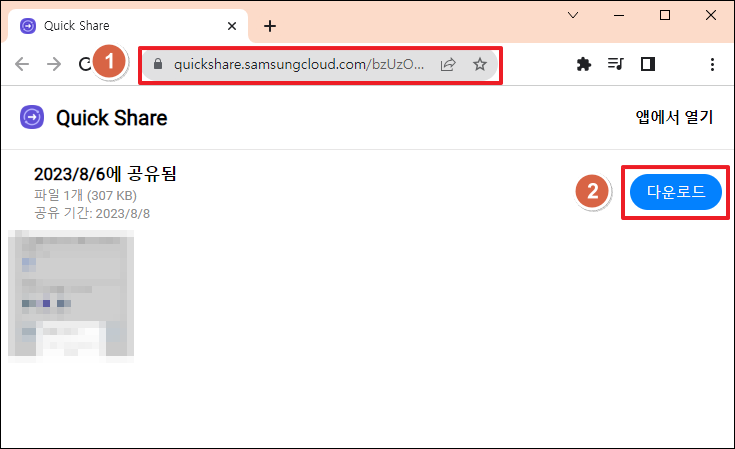Click the share page icon in address bar

point(448,64)
